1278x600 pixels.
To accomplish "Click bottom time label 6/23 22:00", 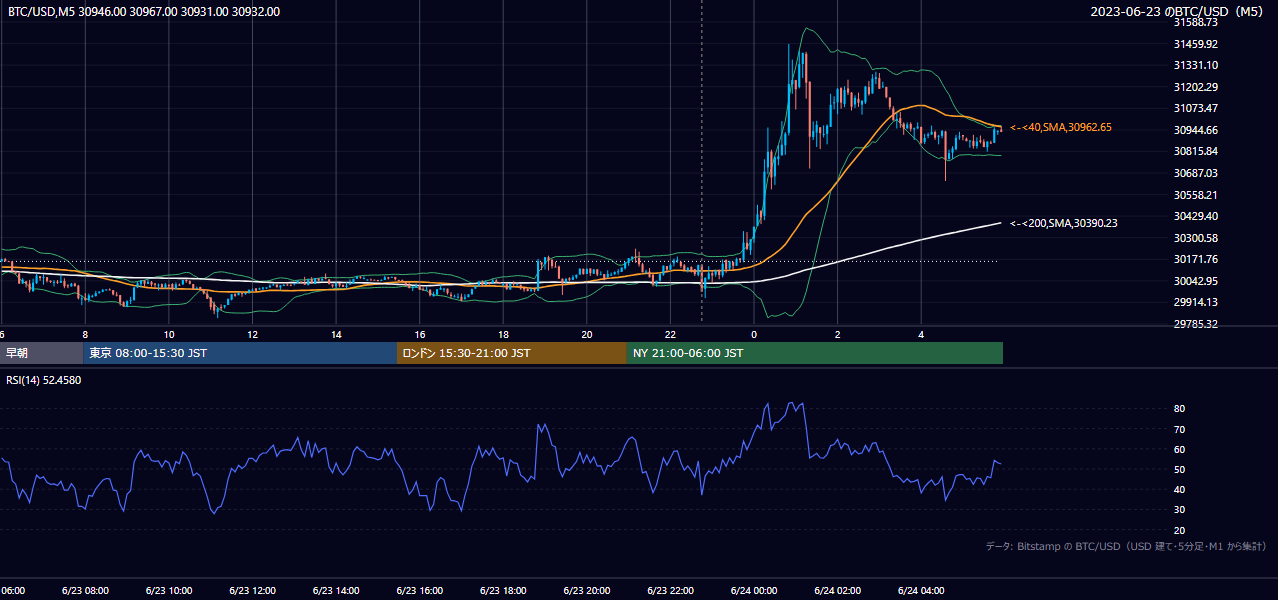I will point(670,591).
